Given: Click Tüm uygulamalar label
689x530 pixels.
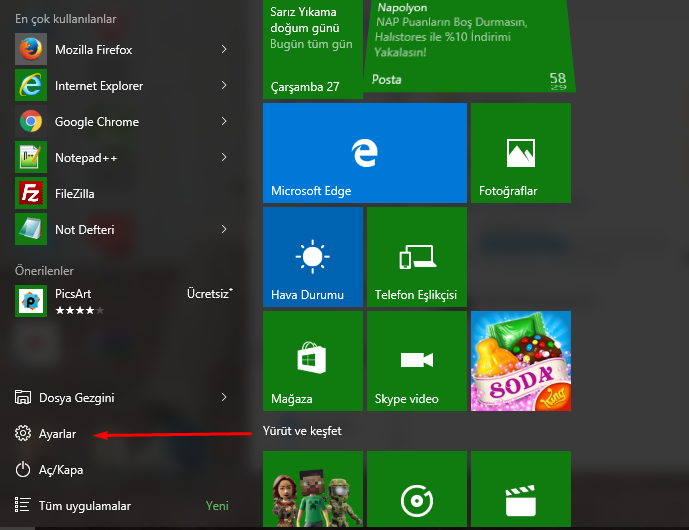Looking at the screenshot, I should (x=85, y=506).
